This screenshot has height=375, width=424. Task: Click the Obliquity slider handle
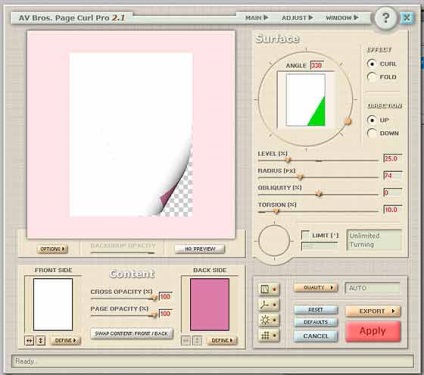319,194
